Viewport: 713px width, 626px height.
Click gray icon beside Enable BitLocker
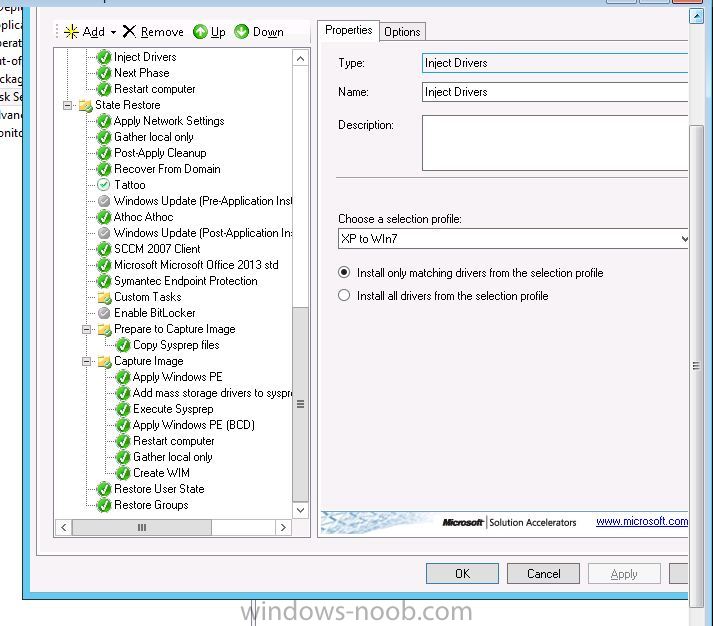(104, 313)
